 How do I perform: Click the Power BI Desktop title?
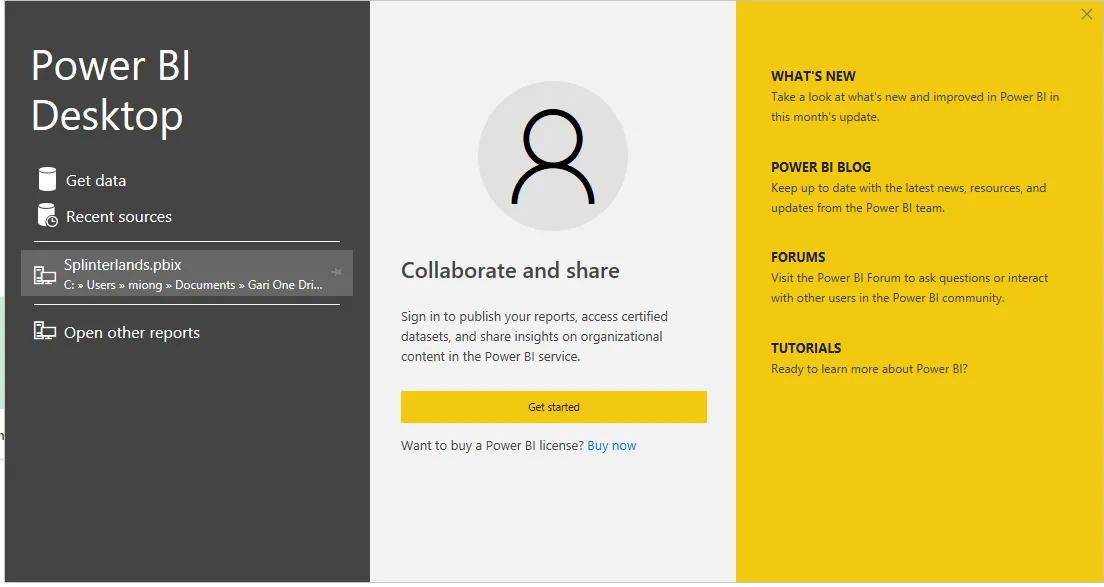(111, 90)
